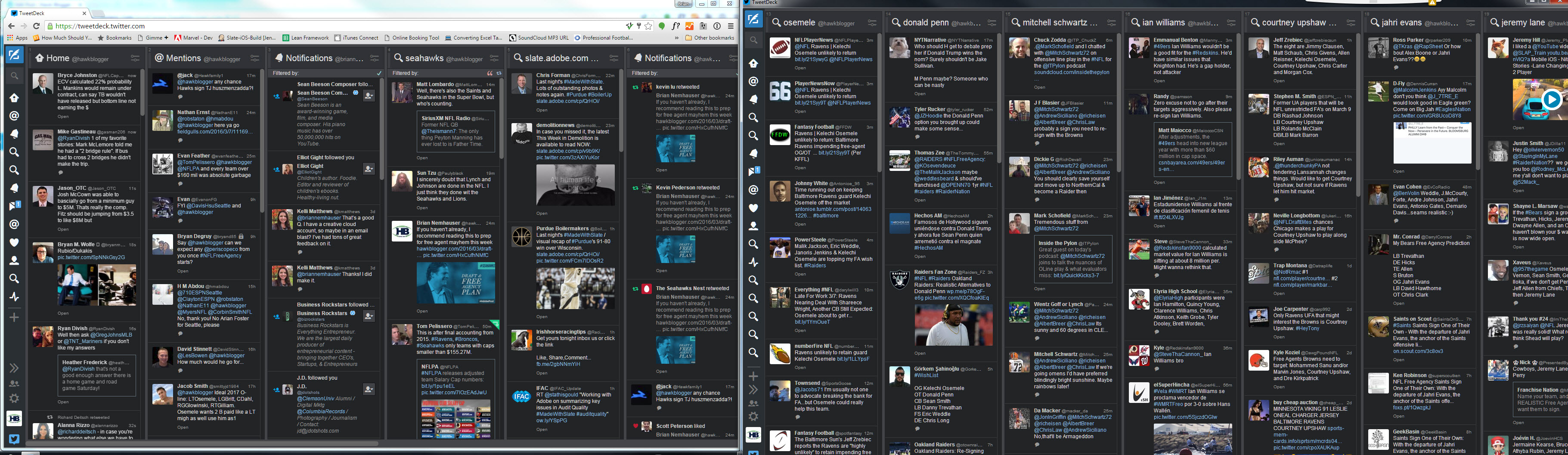
Task: Click the Twitter bird logo at Chrome sidebar bottom
Action: [x=14, y=439]
